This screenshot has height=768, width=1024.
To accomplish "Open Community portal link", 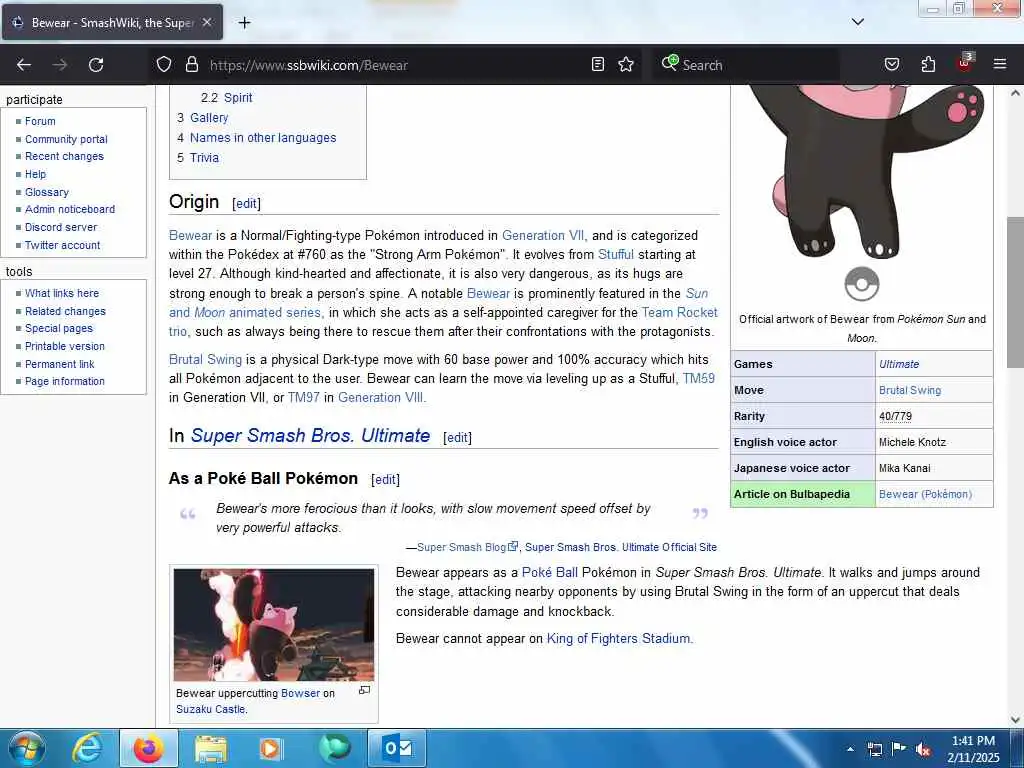I will pyautogui.click(x=66, y=139).
